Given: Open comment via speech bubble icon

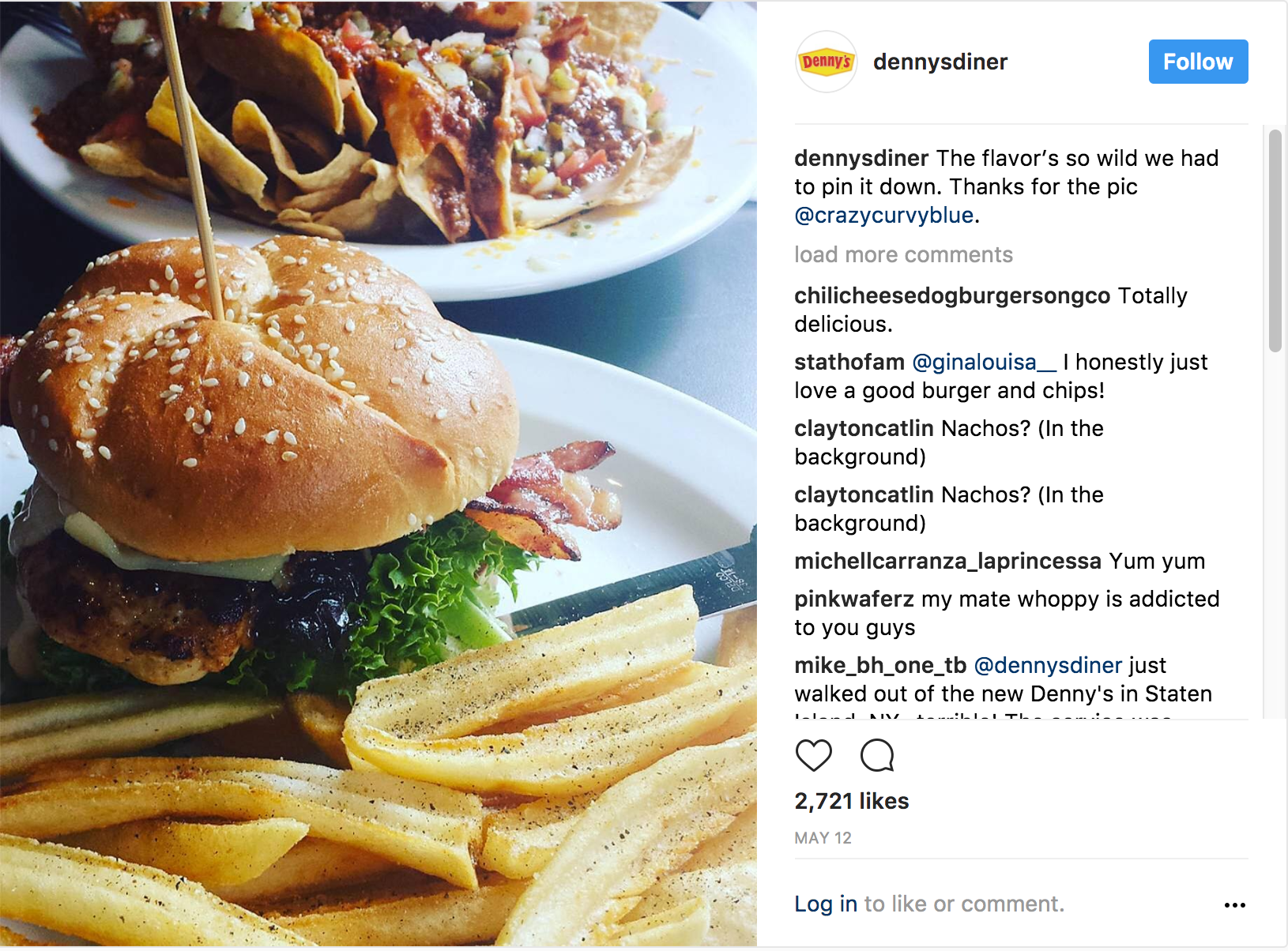Looking at the screenshot, I should coord(877,755).
